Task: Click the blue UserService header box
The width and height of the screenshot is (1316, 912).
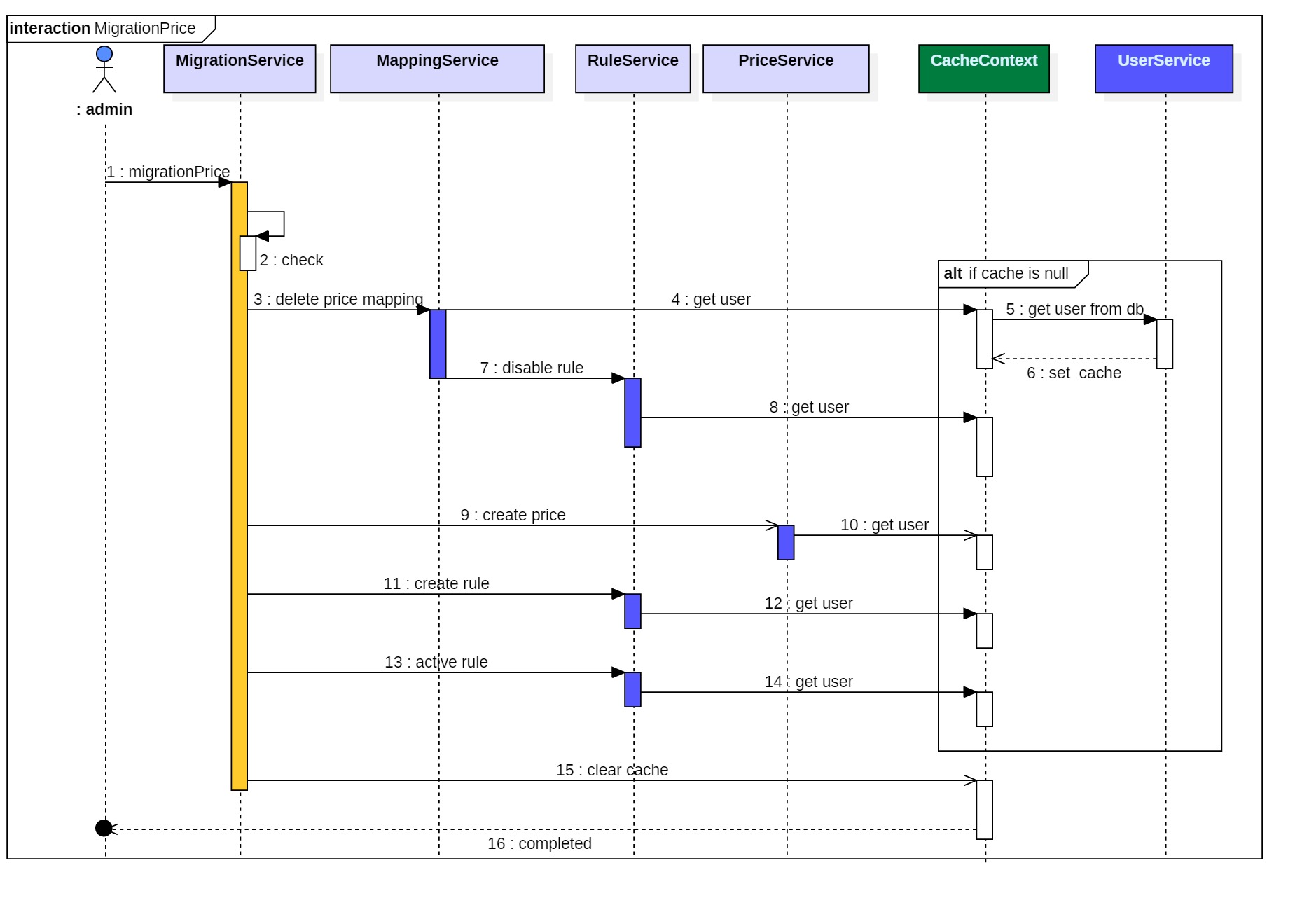Action: 1164,69
